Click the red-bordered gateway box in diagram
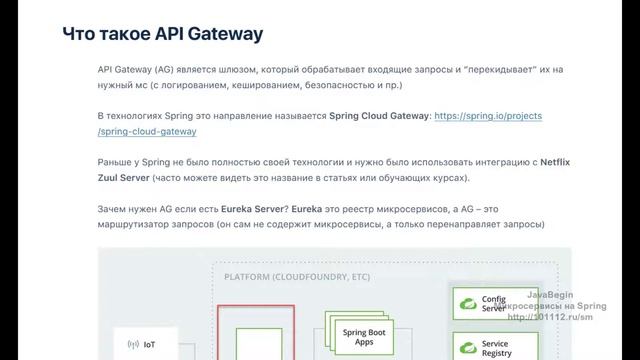The width and height of the screenshot is (640, 360). click(x=256, y=332)
